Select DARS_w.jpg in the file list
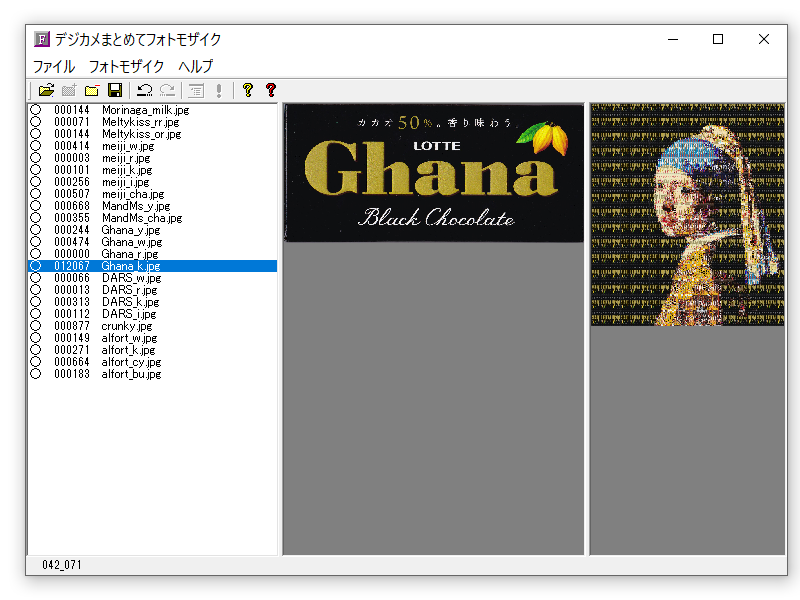Screen dimensions: 800x600 131,278
